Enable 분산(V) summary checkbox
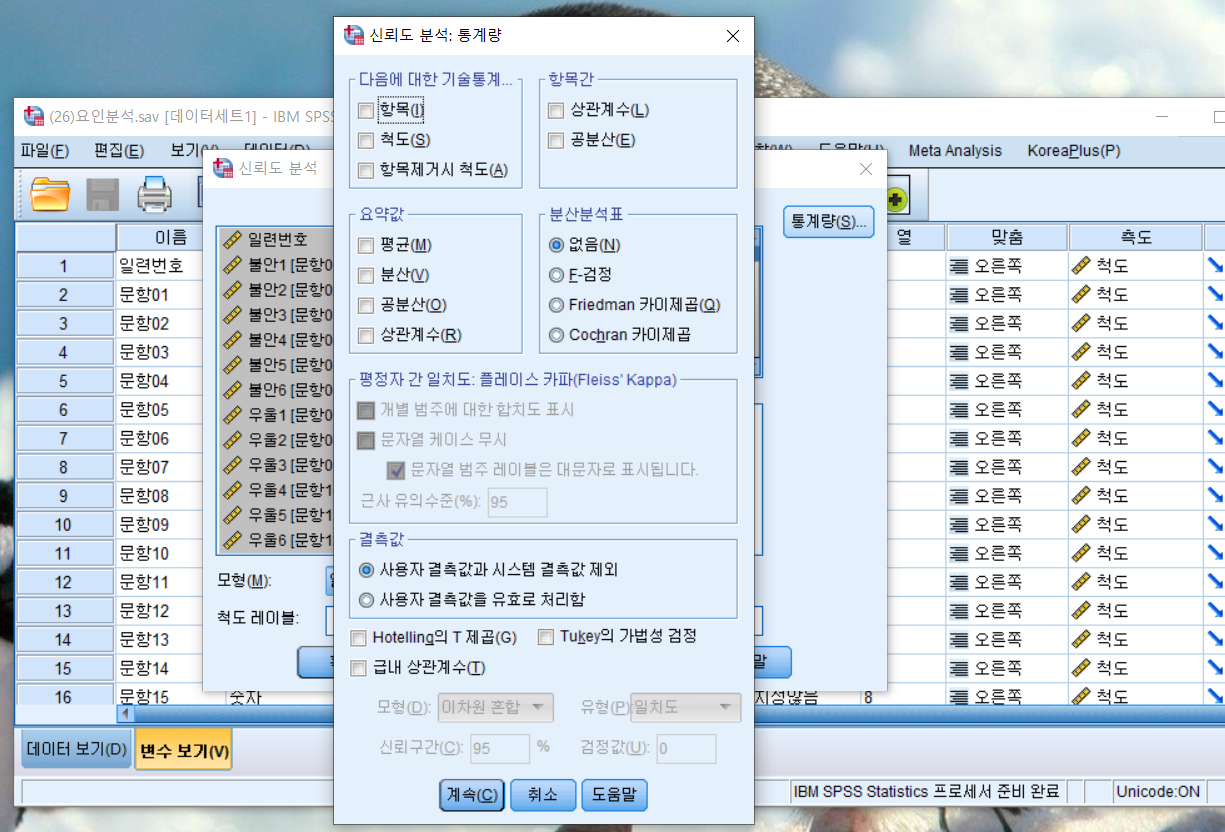Image resolution: width=1225 pixels, height=832 pixels. tap(365, 275)
